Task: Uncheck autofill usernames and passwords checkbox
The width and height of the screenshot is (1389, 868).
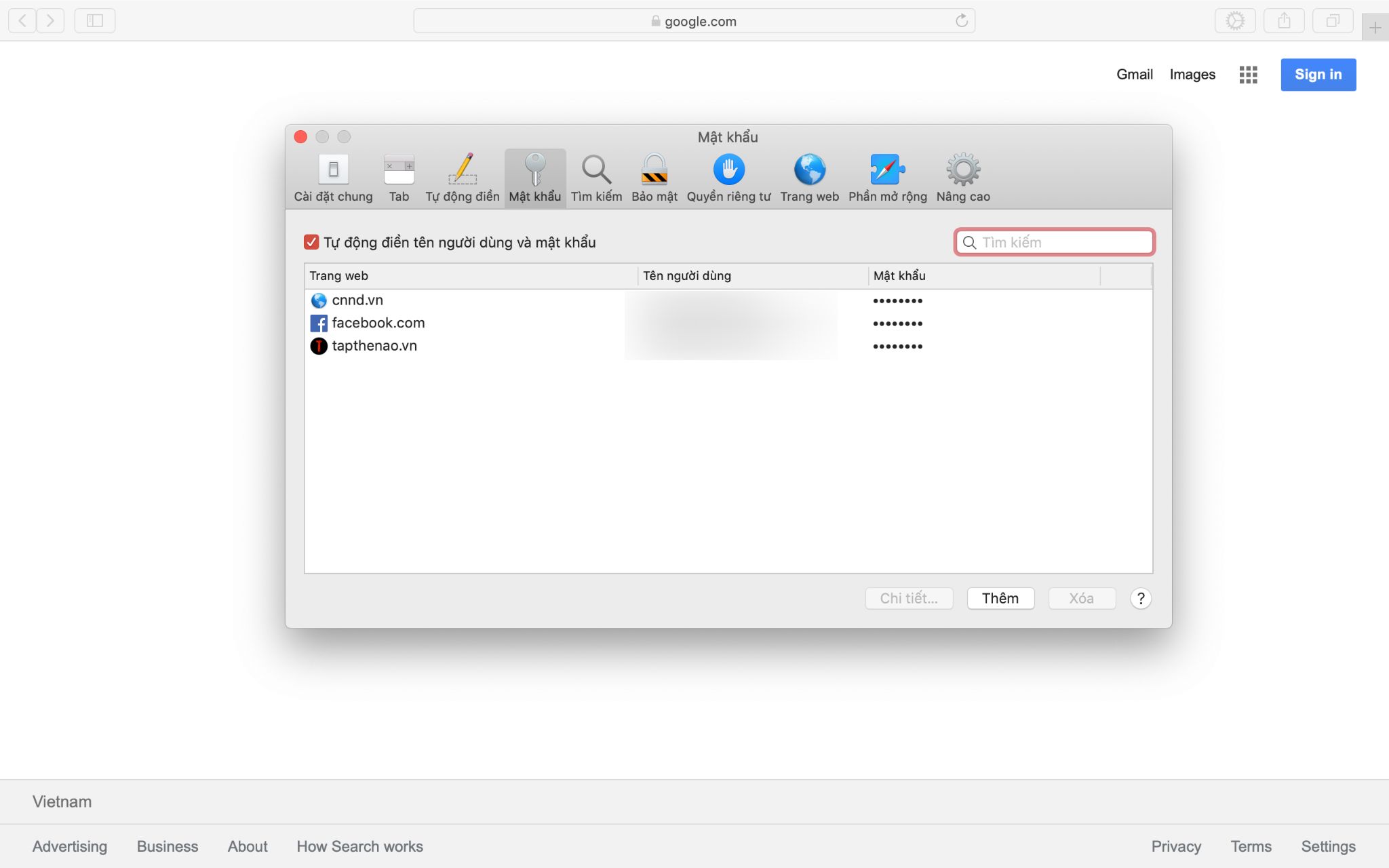Action: (311, 242)
